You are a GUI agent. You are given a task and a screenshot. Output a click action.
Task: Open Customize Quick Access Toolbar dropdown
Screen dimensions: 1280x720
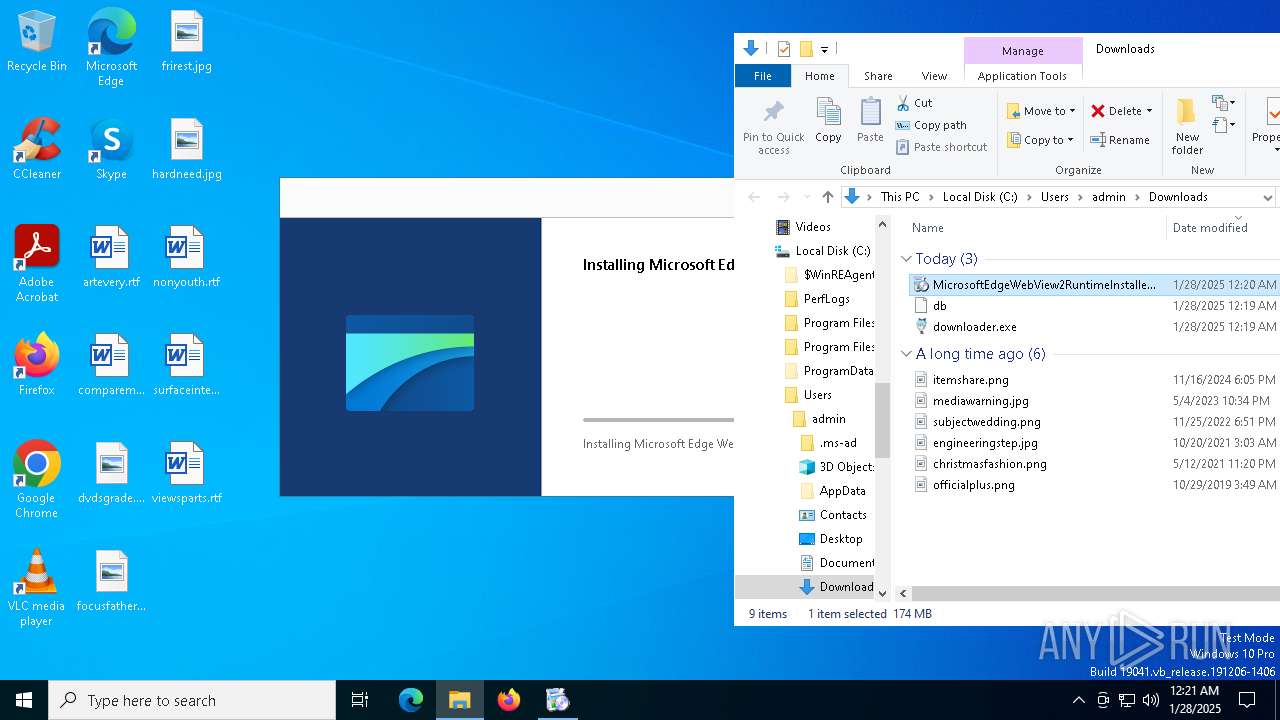tap(824, 49)
